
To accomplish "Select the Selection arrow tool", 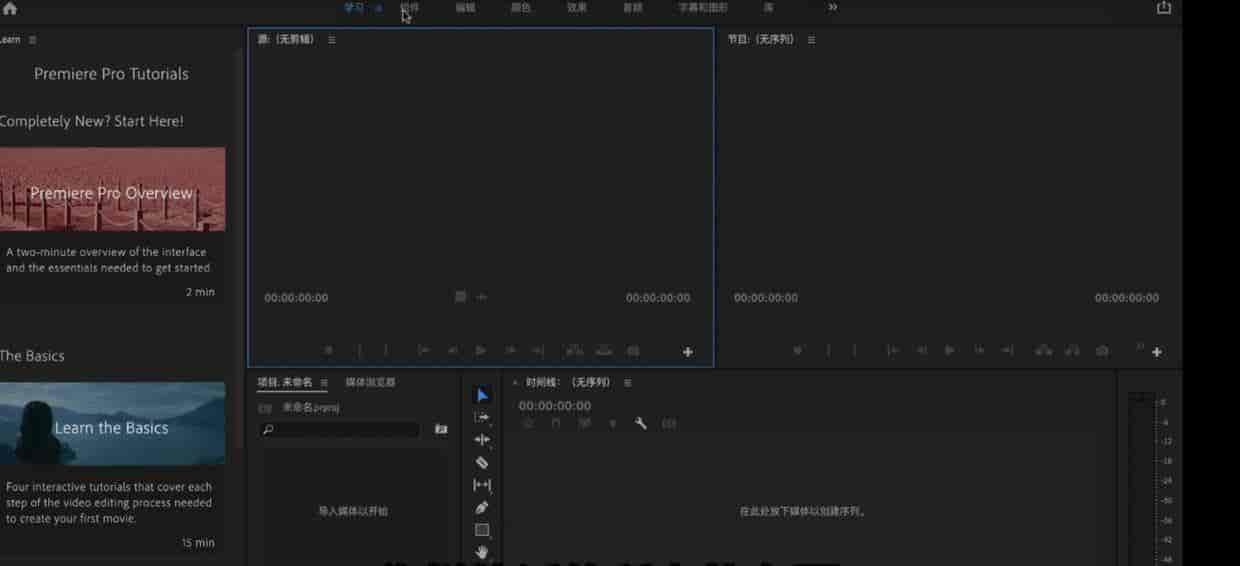I will (482, 395).
